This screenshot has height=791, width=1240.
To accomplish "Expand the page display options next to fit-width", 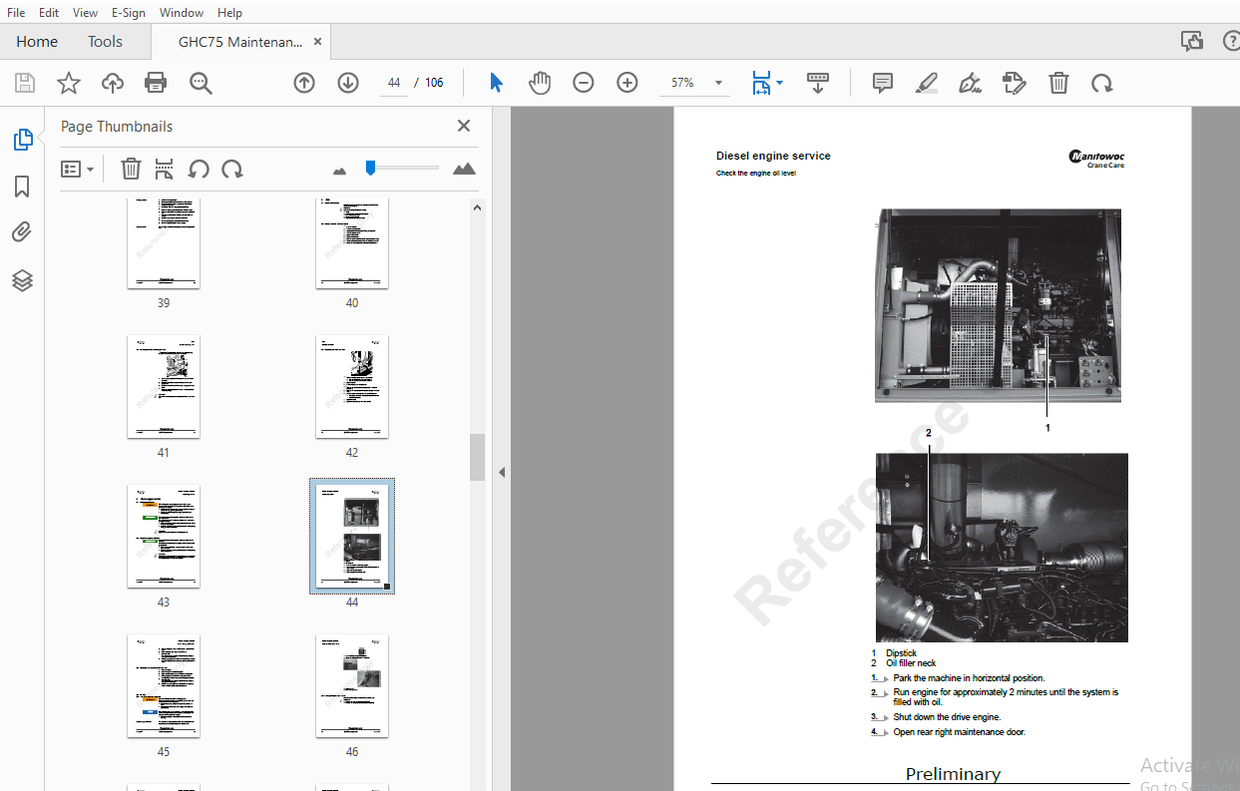I will (x=779, y=82).
